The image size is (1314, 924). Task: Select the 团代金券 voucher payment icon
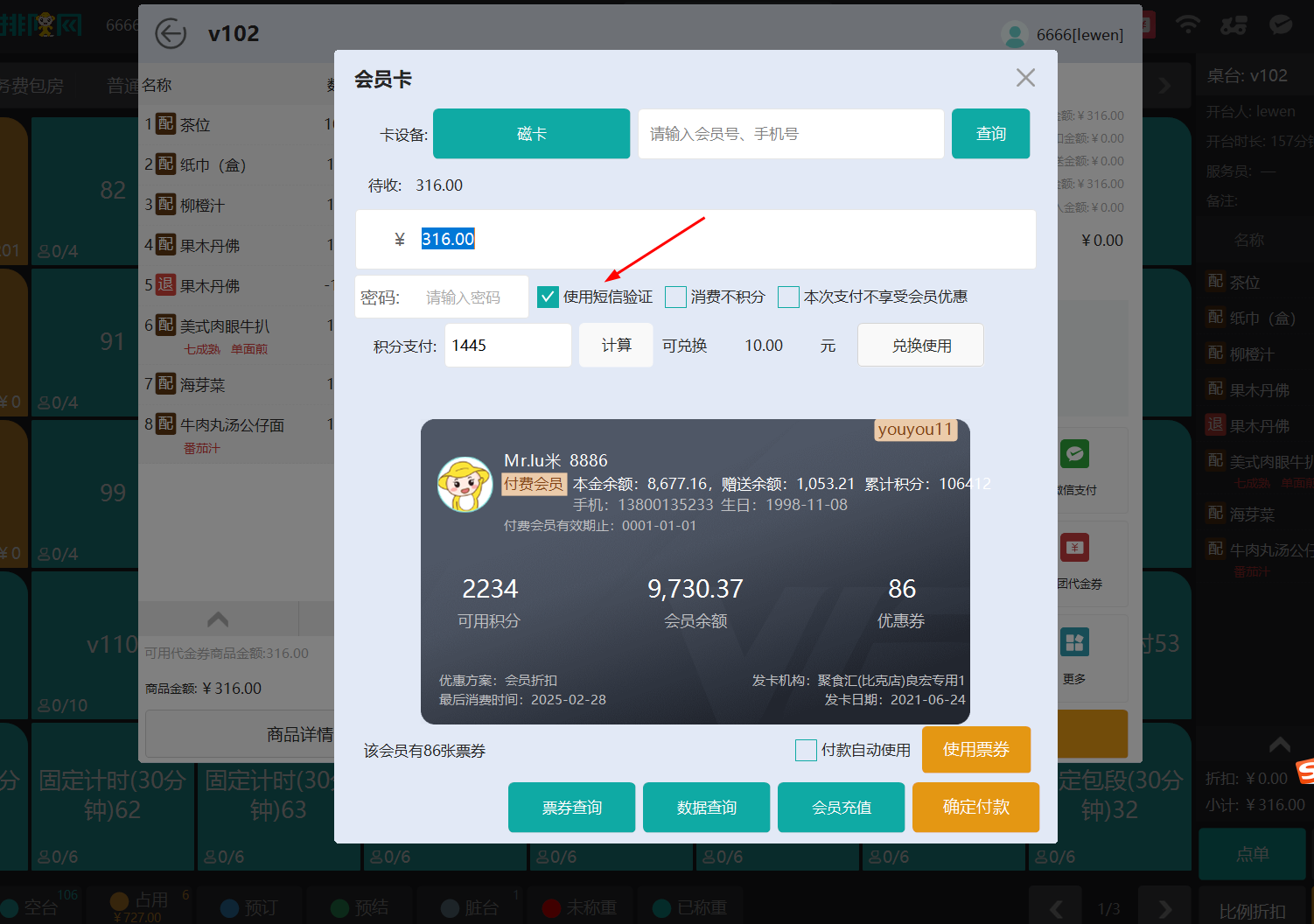point(1074,549)
